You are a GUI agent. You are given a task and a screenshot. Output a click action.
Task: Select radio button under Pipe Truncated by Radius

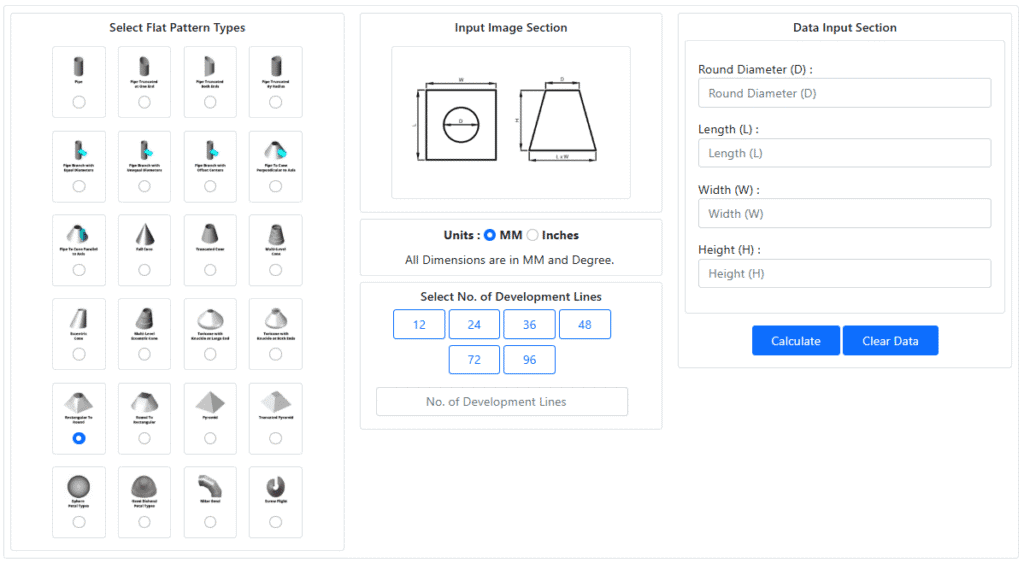pos(276,102)
